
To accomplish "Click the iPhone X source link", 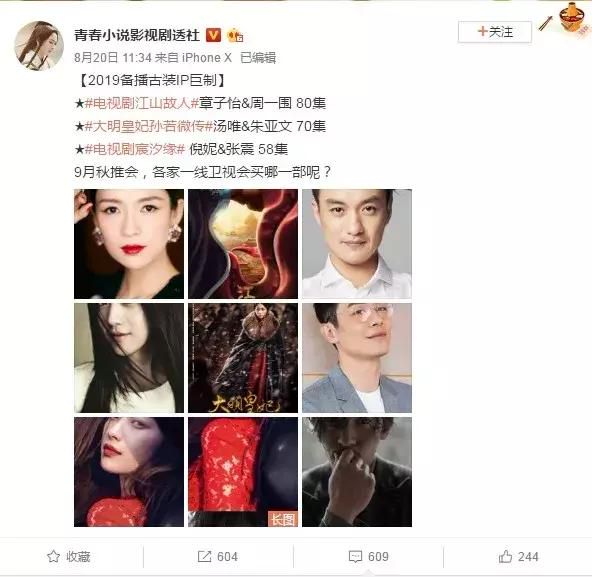I will (207, 57).
